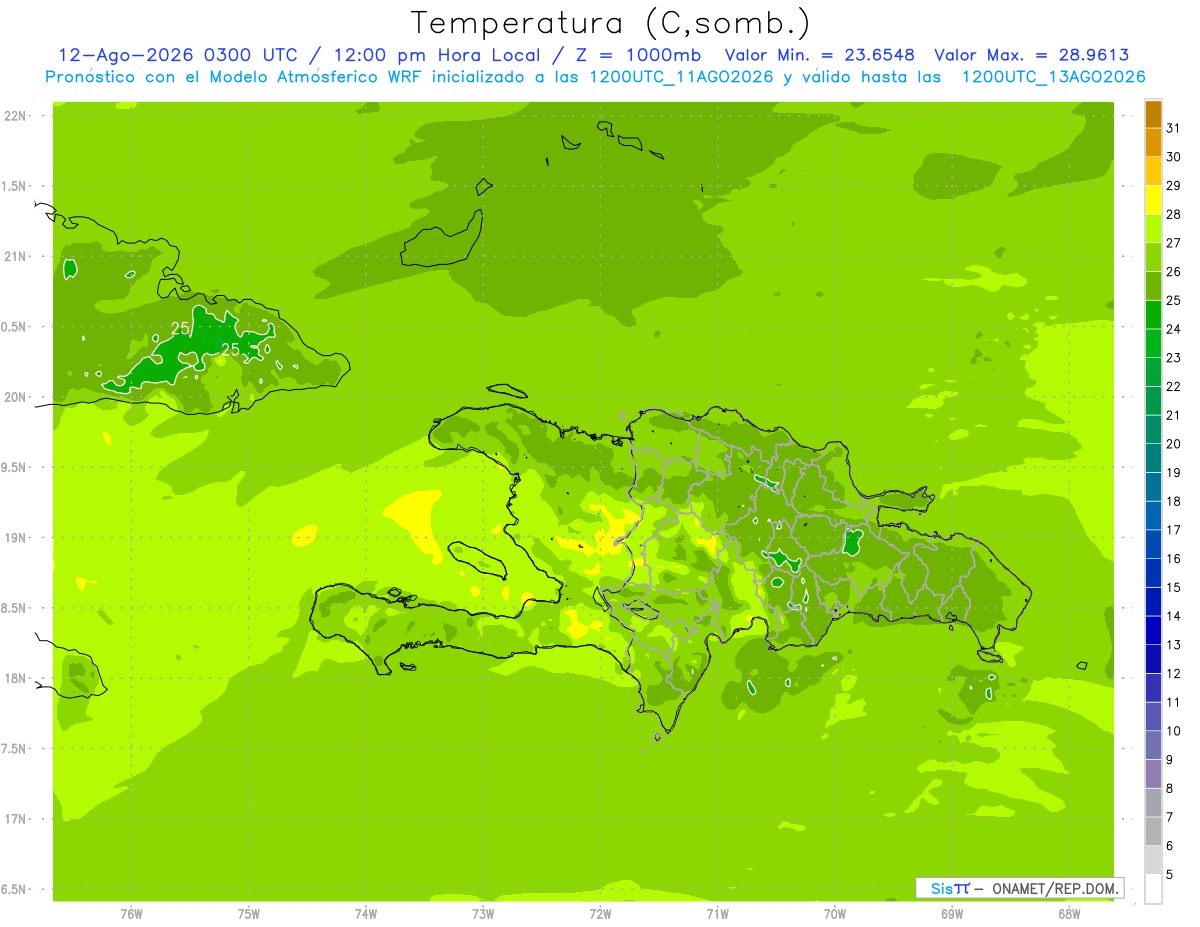Viewport: 1200px width, 927px height.
Task: Select the '1200UTC_13AGO2026' valid-until time
Action: point(1054,77)
